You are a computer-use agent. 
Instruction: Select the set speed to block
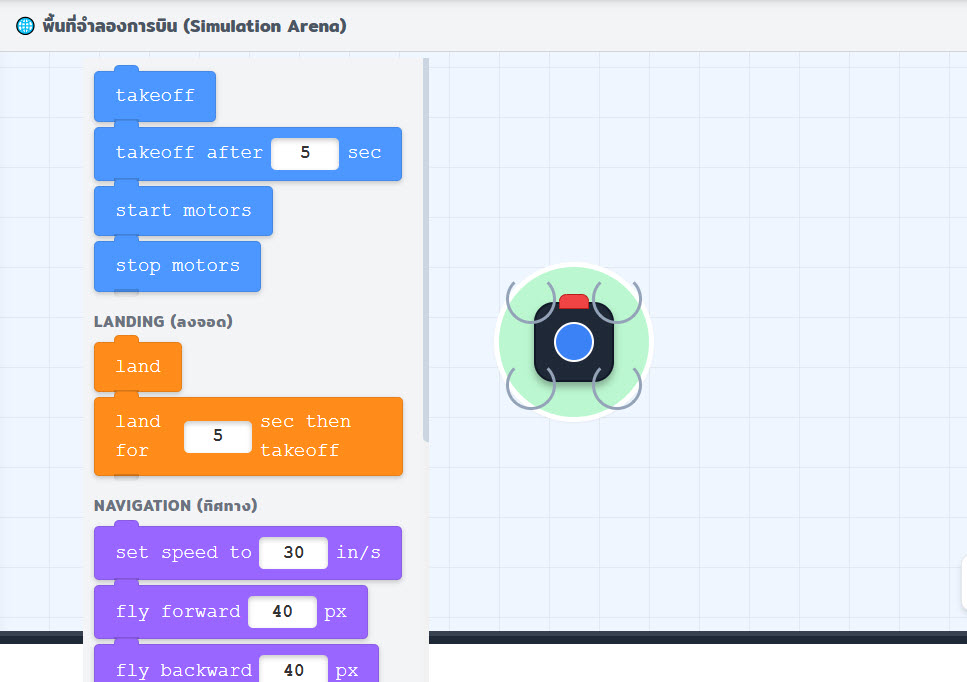pyautogui.click(x=247, y=553)
